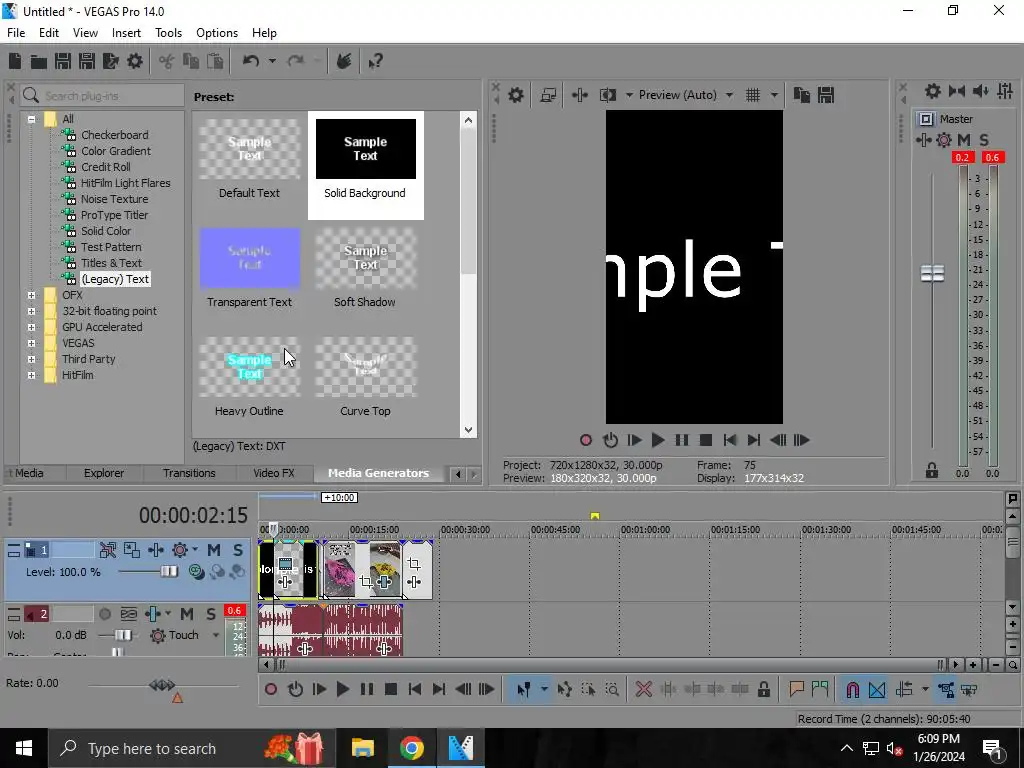Image resolution: width=1024 pixels, height=768 pixels.
Task: Open Project Properties gear in main toolbar
Action: coord(135,61)
